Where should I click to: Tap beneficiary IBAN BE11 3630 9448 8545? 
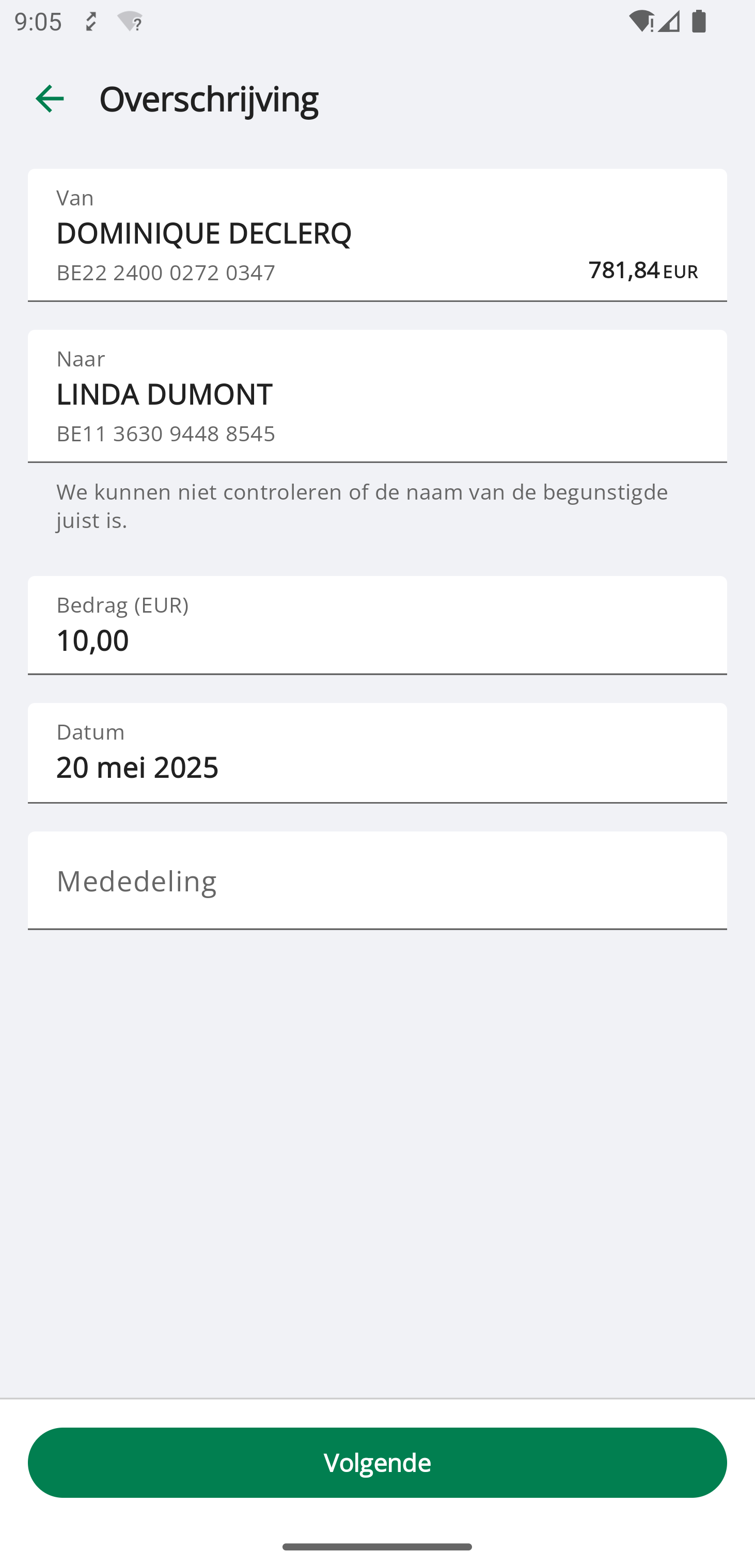pyautogui.click(x=166, y=434)
